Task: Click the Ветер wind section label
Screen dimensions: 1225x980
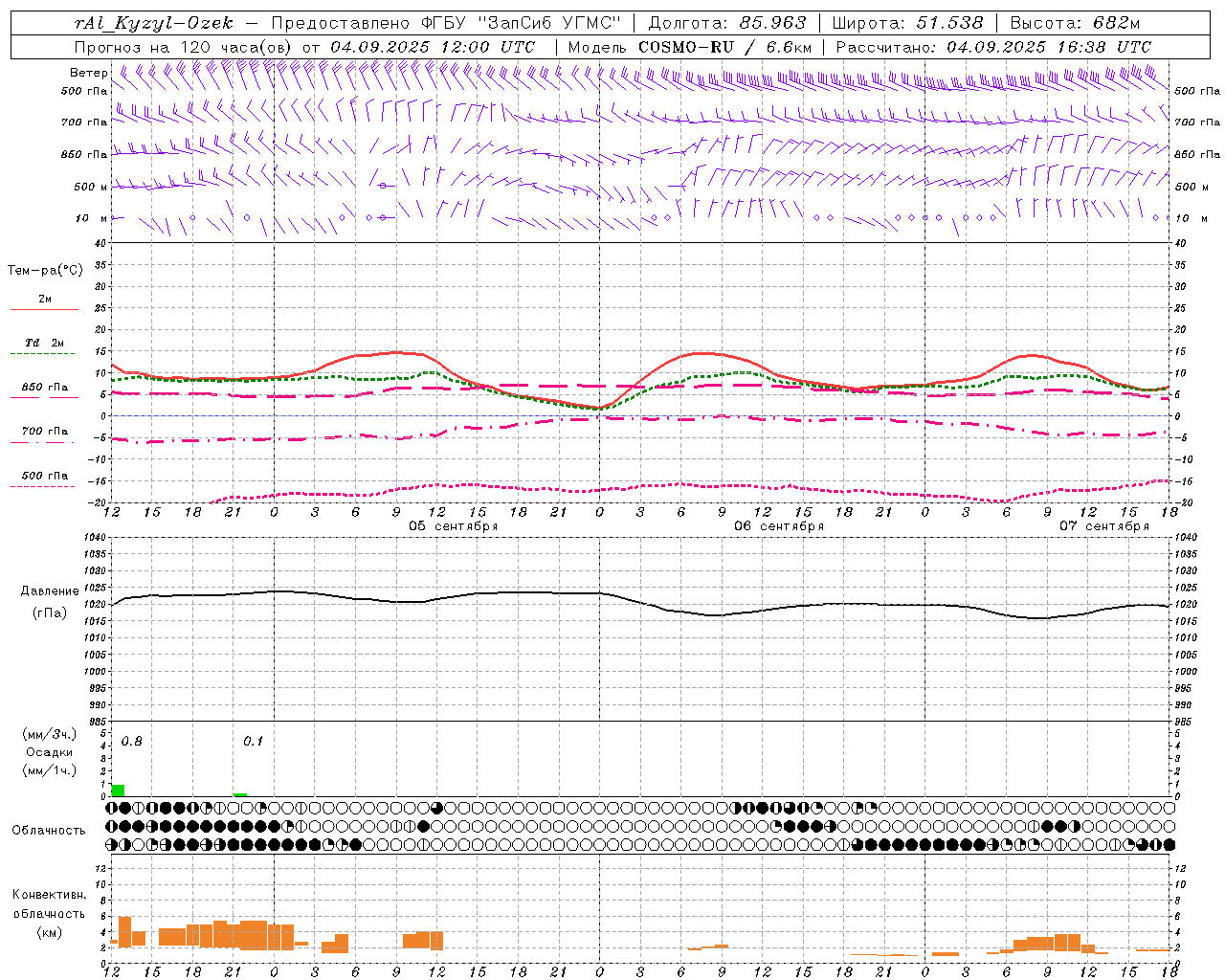Action: point(88,73)
